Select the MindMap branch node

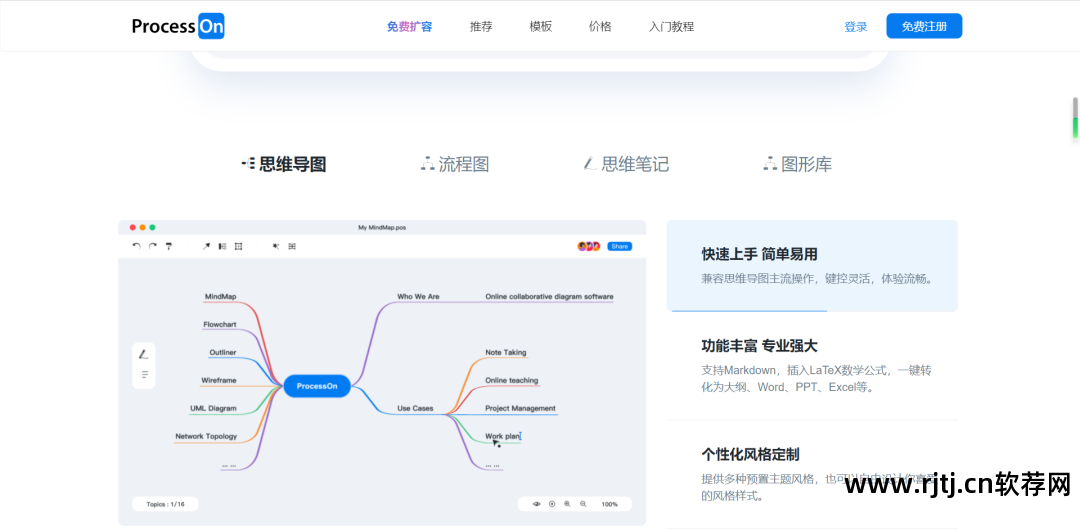coord(220,296)
